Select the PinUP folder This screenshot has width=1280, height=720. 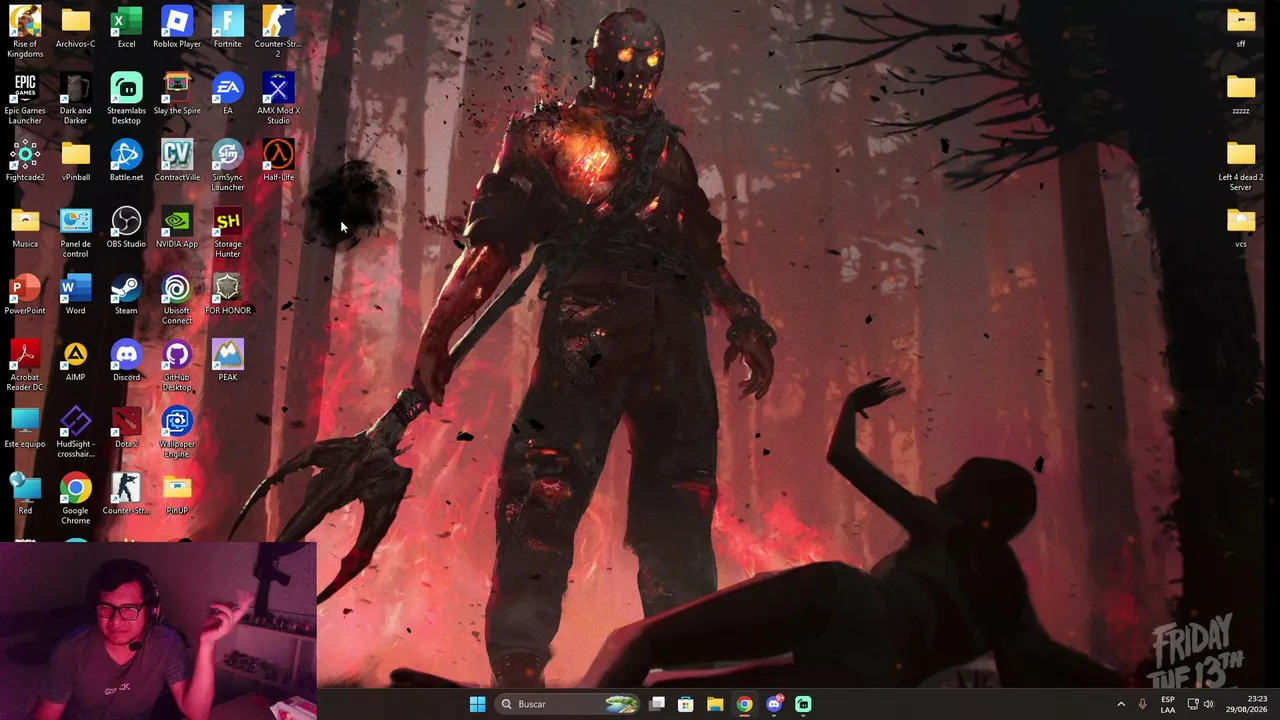[177, 495]
